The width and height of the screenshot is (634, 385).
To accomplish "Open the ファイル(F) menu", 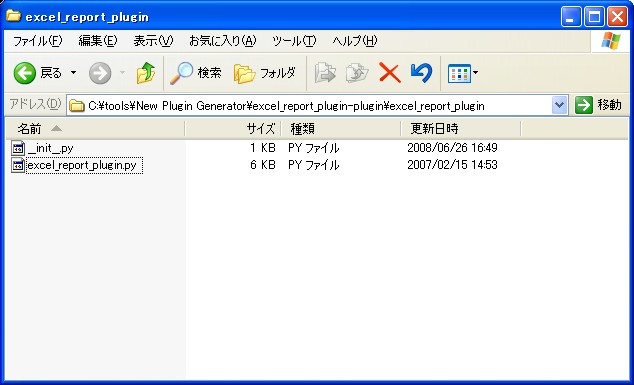I will [38, 41].
